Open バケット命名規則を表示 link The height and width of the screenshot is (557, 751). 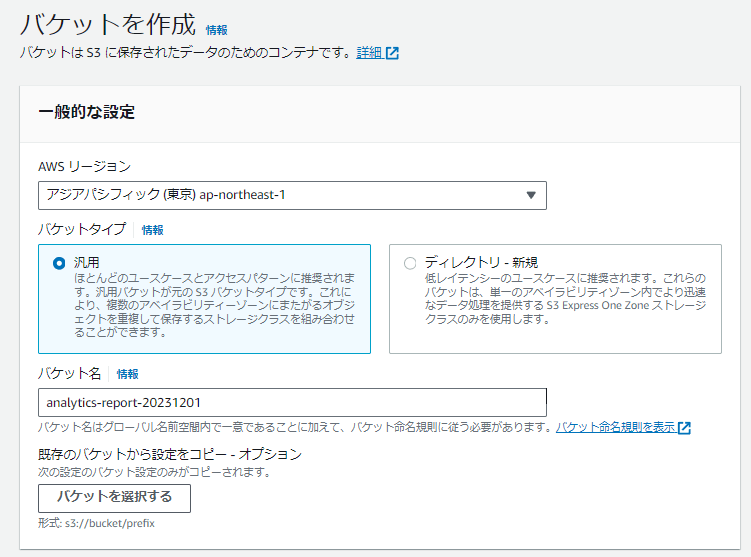pos(615,427)
